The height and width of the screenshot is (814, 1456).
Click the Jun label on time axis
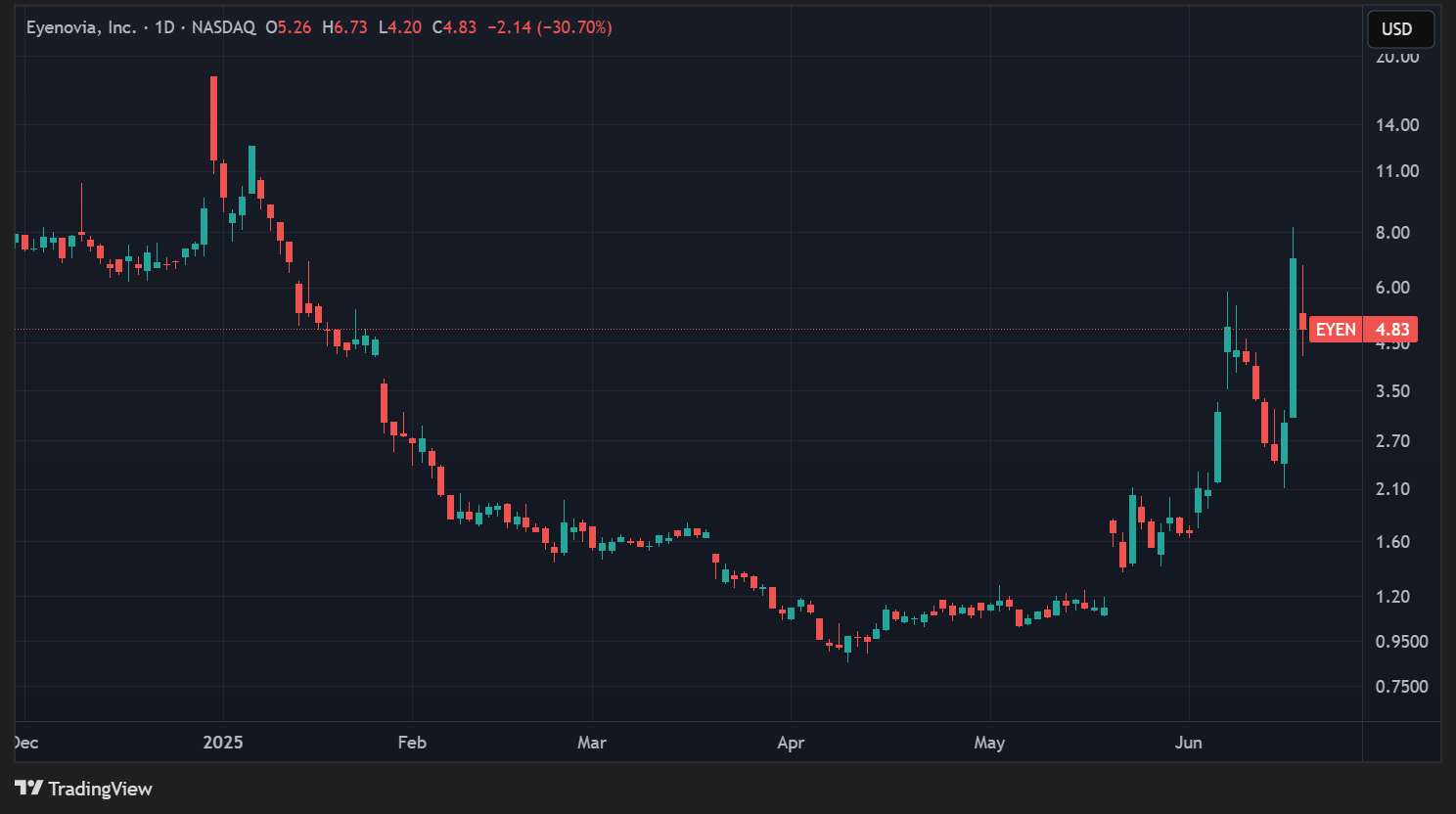click(1188, 743)
